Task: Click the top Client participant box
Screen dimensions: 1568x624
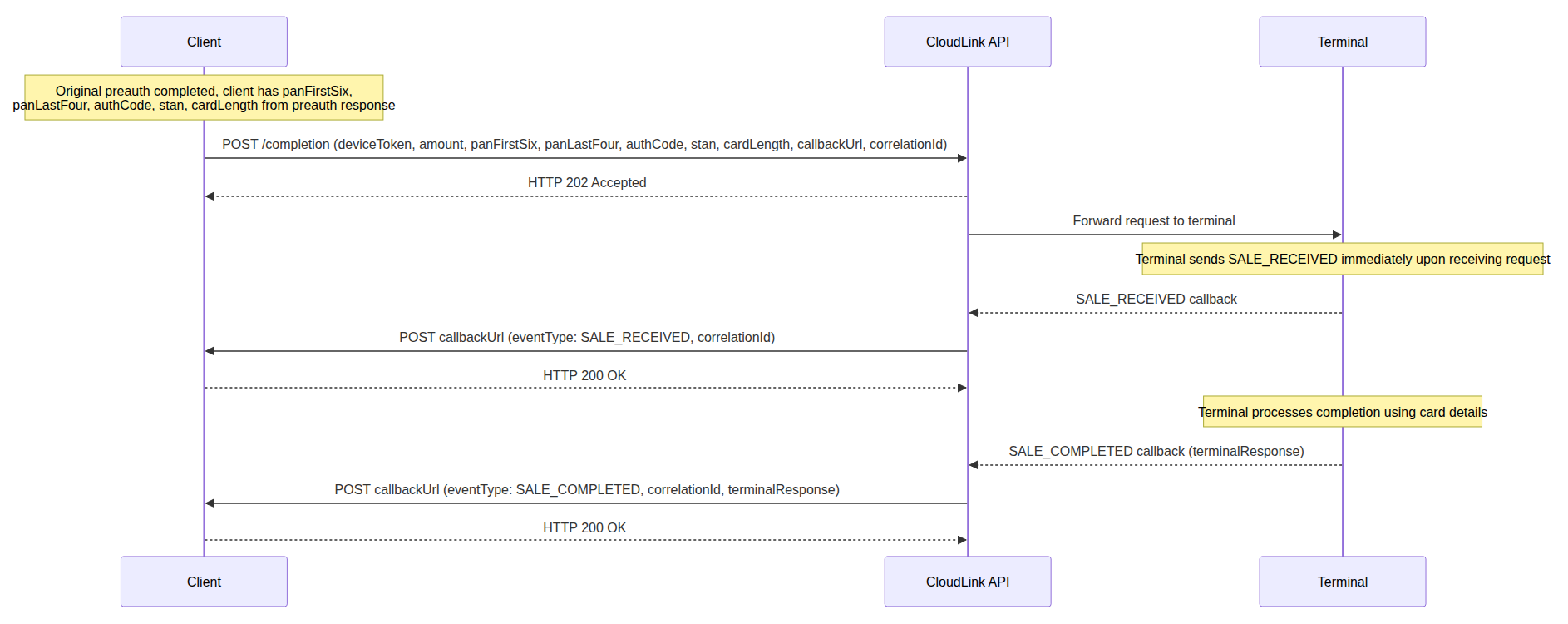Action: [x=204, y=42]
